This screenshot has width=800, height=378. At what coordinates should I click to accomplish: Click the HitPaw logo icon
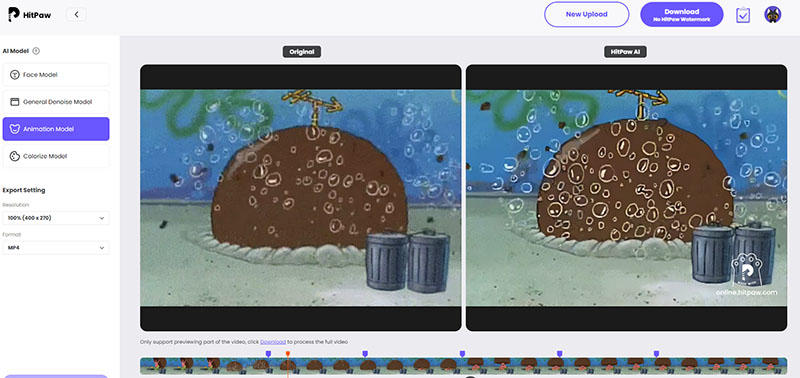[14, 14]
